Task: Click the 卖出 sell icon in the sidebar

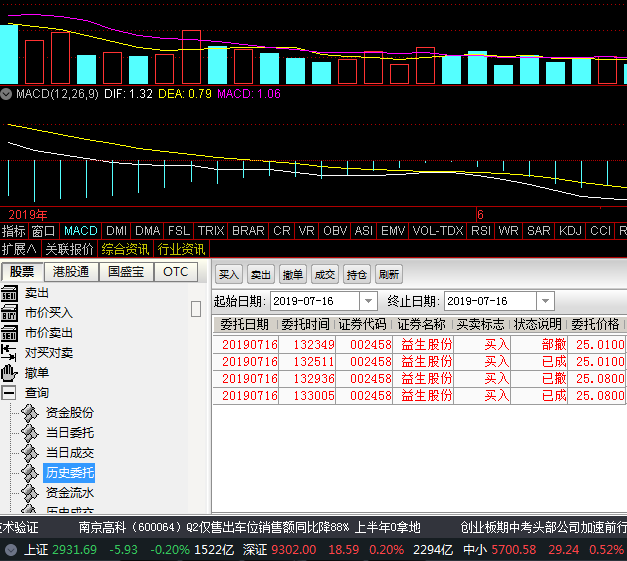Action: pos(9,293)
